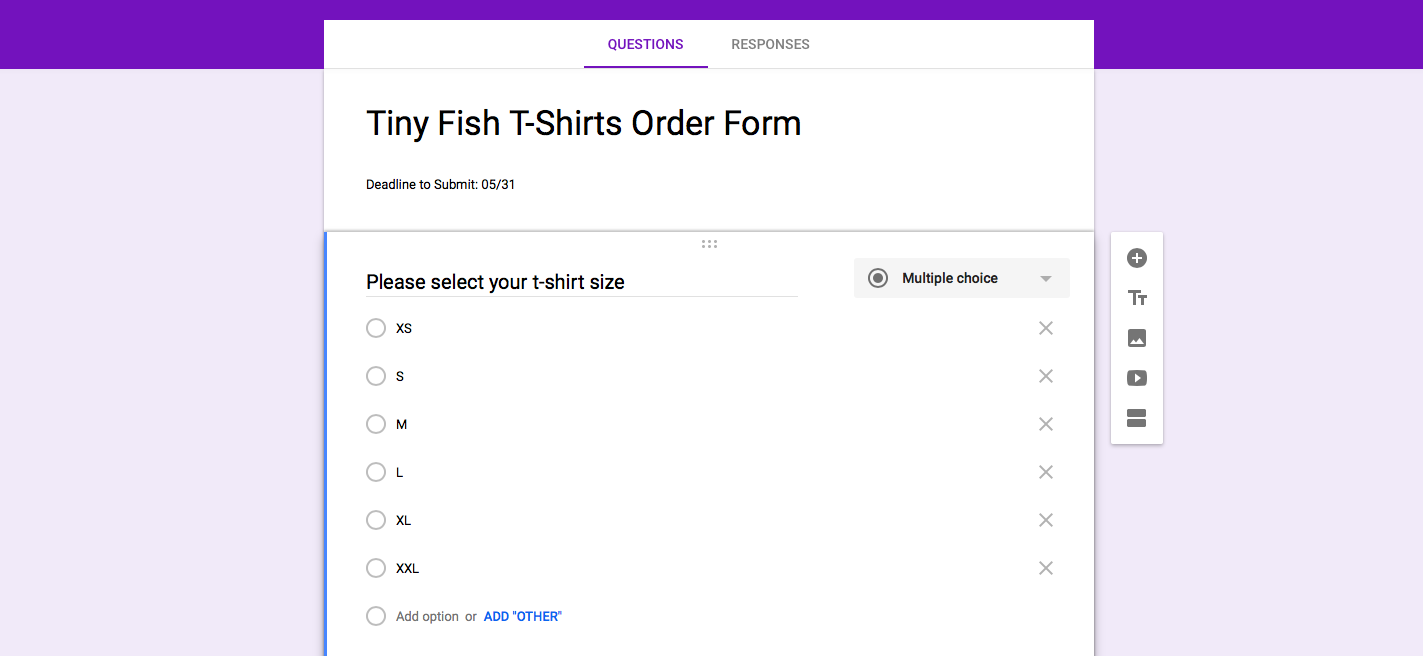
Task: Click the add question plus icon
Action: point(1137,258)
